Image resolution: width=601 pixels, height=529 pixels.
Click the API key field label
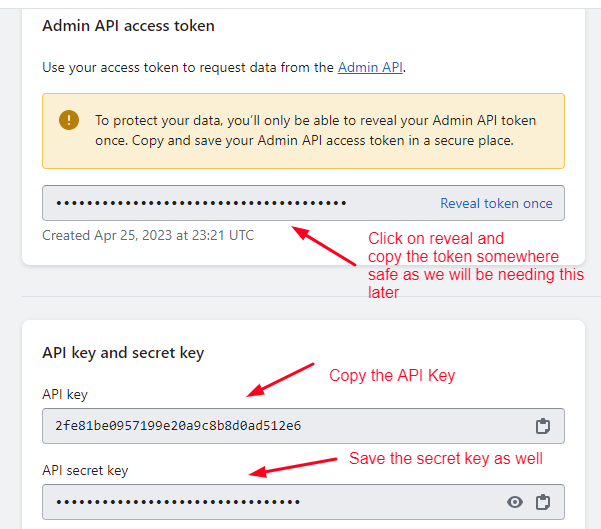tap(65, 394)
